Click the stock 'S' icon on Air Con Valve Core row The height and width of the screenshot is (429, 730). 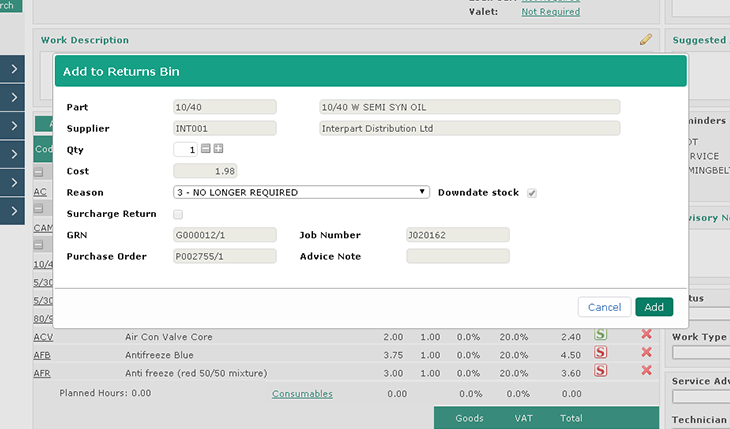tap(601, 335)
